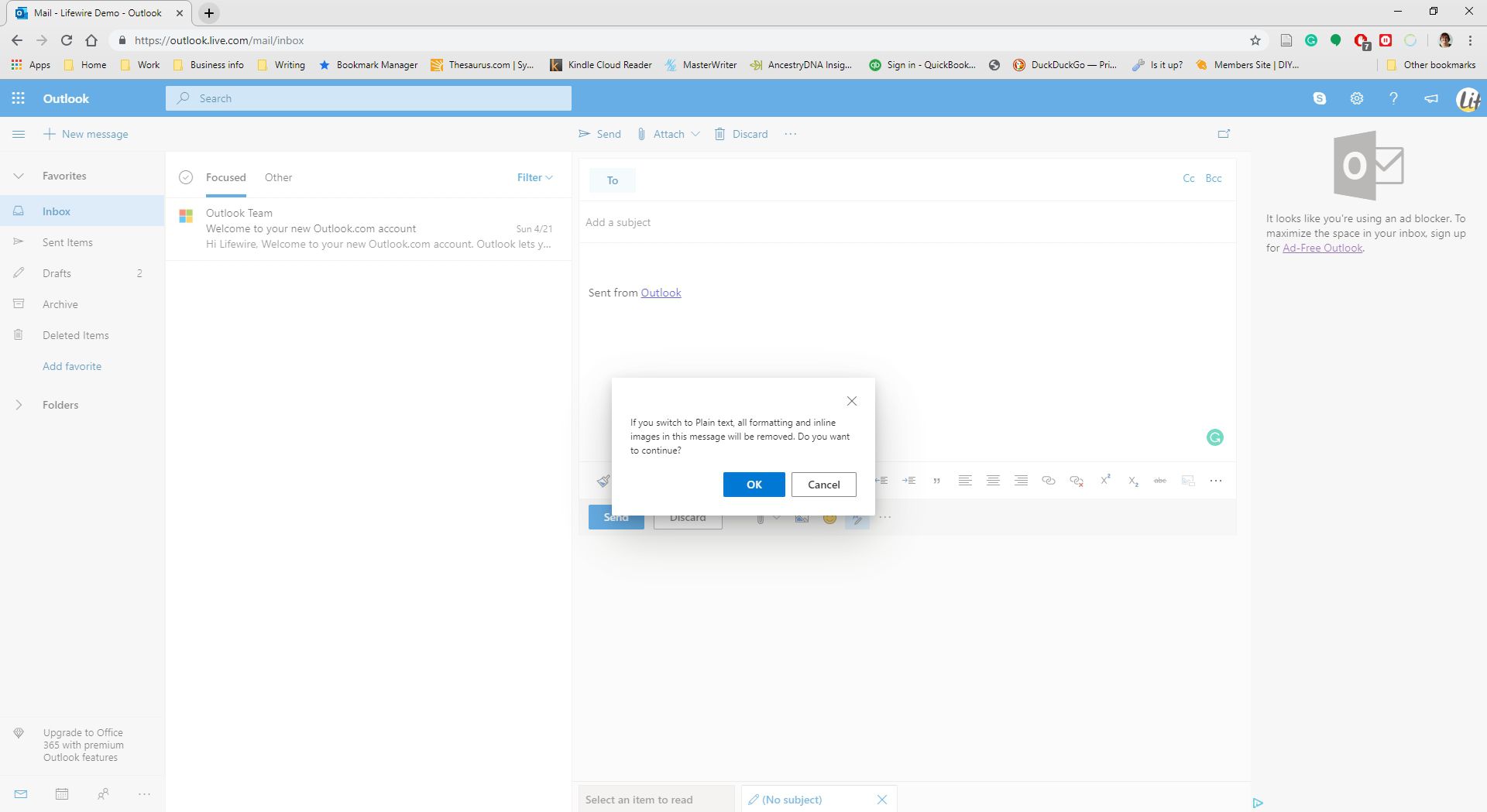Align text left
This screenshot has height=812, width=1487.
[964, 481]
